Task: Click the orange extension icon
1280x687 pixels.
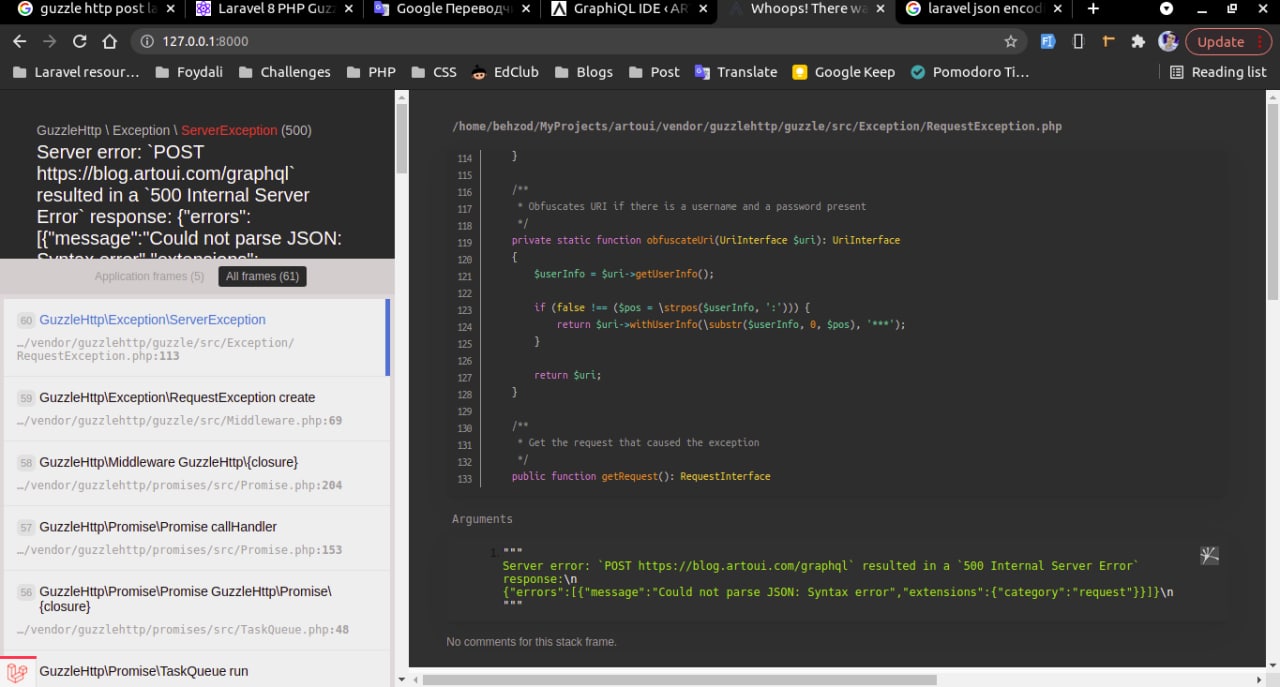Action: coord(1108,42)
